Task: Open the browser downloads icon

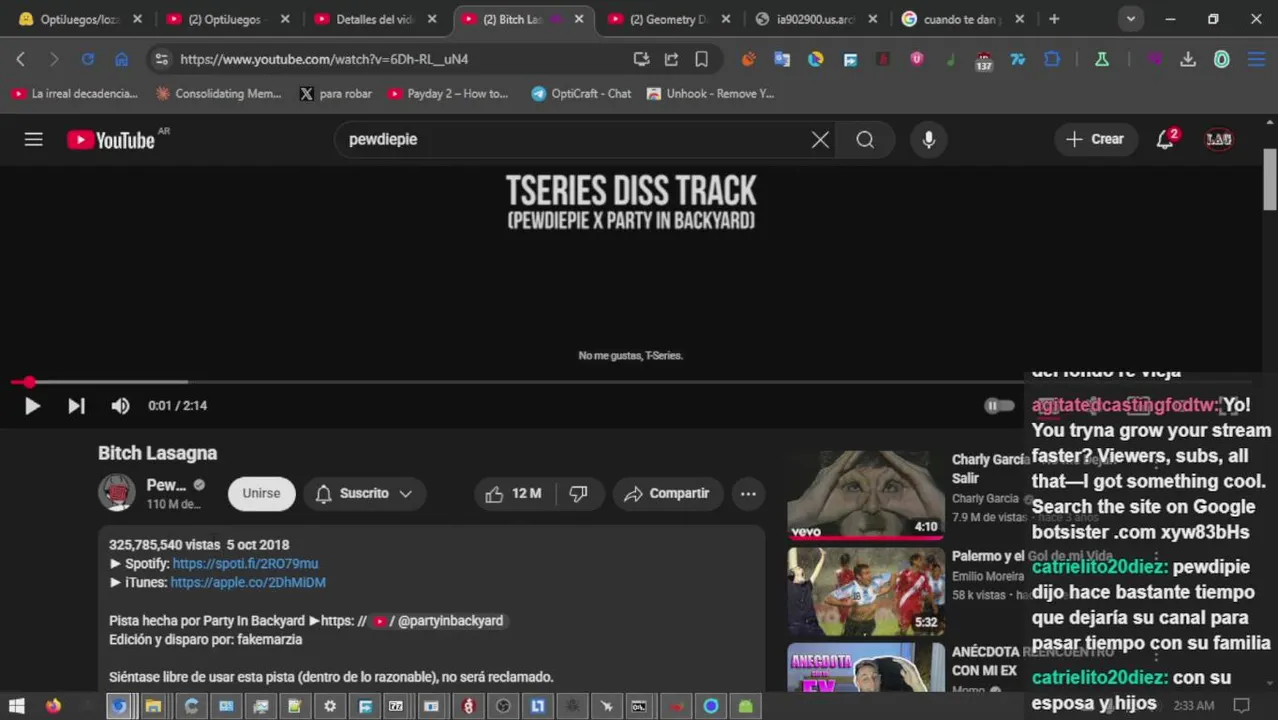Action: click(x=1188, y=59)
